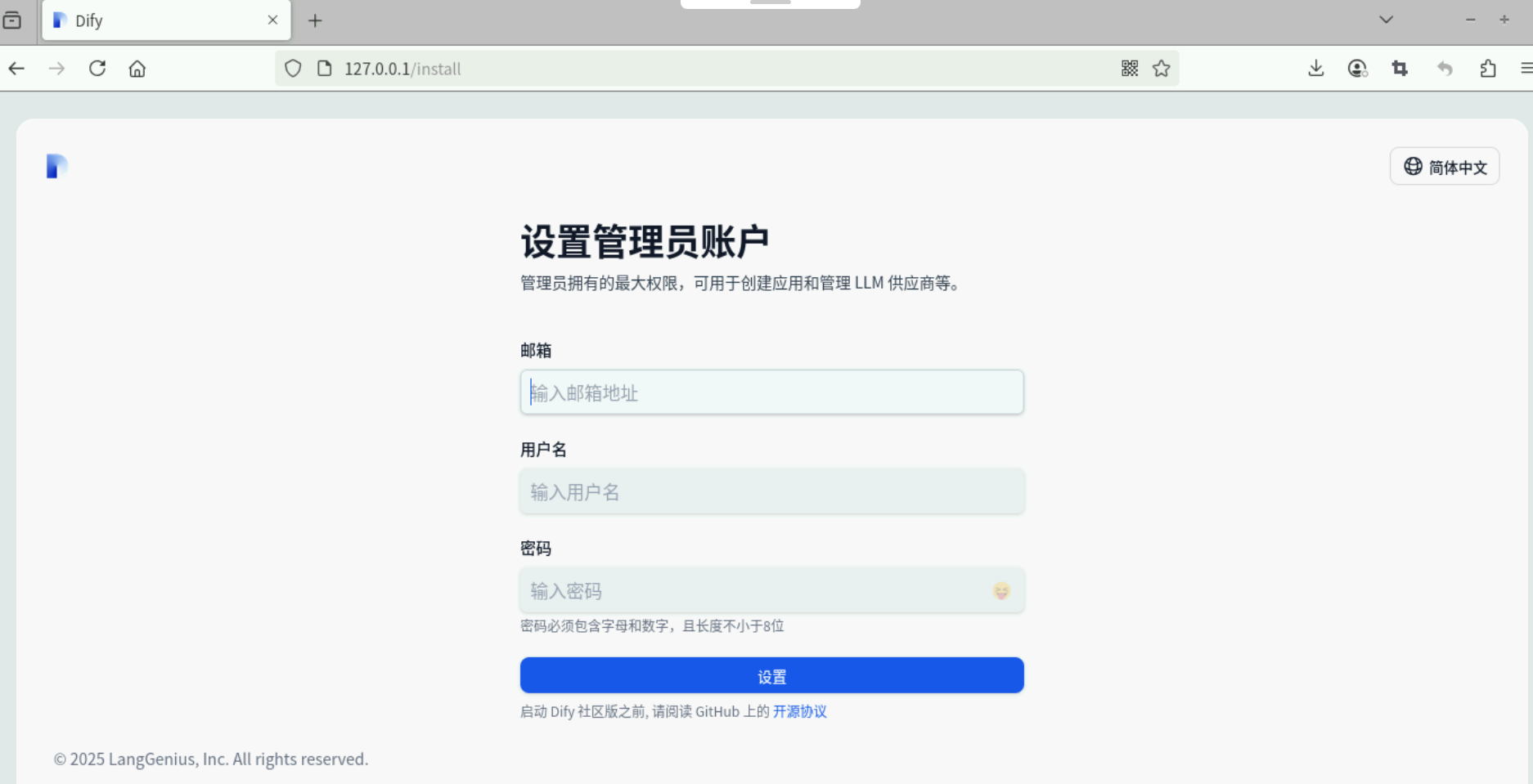Click the browser account icon
Viewport: 1533px width, 784px height.
(1358, 68)
